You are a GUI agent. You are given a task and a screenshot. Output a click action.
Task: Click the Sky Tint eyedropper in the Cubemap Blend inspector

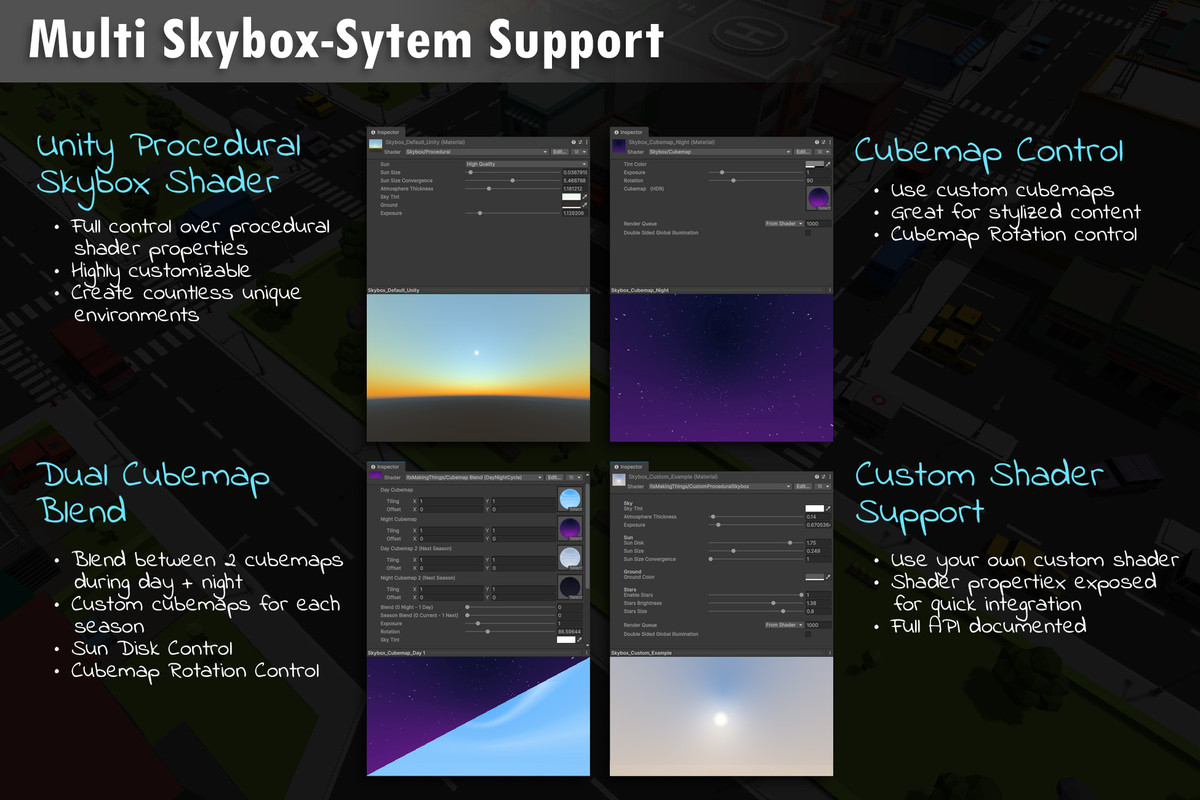(x=579, y=640)
